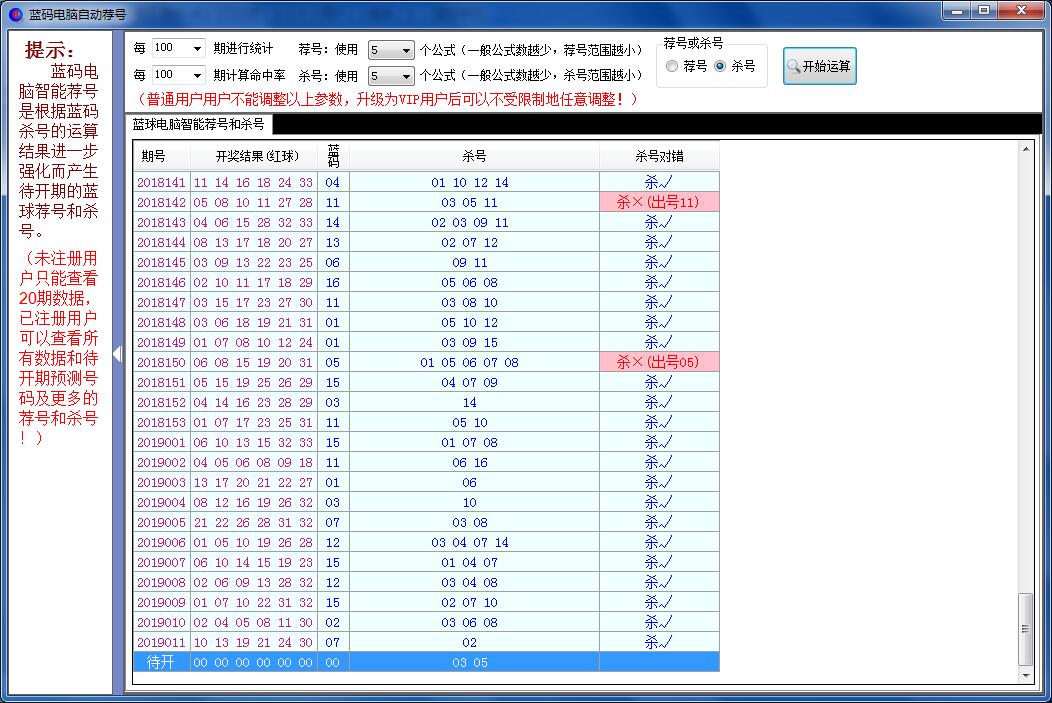Select the 荐号 radio button
1052x703 pixels.
point(670,66)
